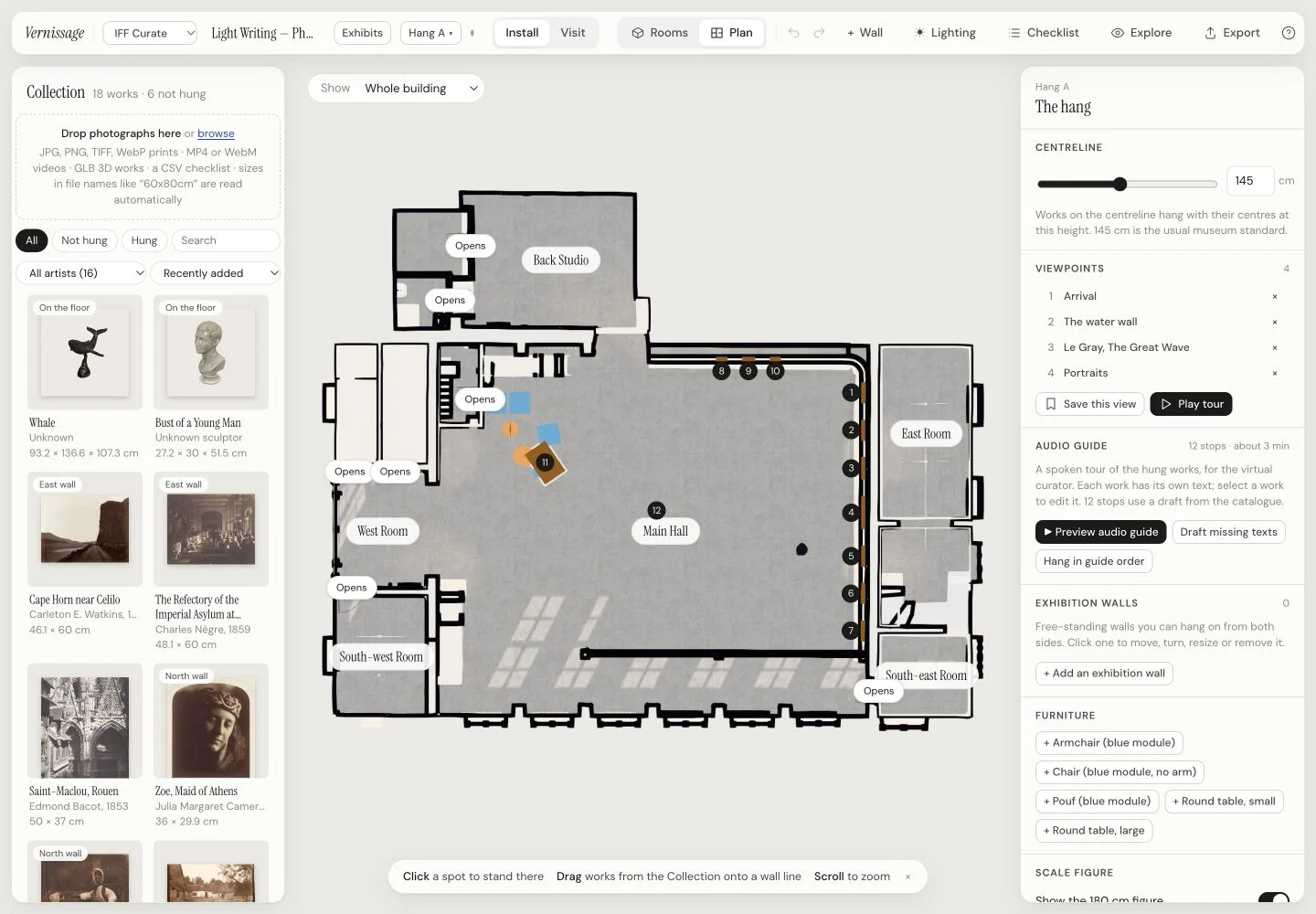Select the Whale sculpture thumbnail
The width and height of the screenshot is (1316, 914).
pos(85,352)
